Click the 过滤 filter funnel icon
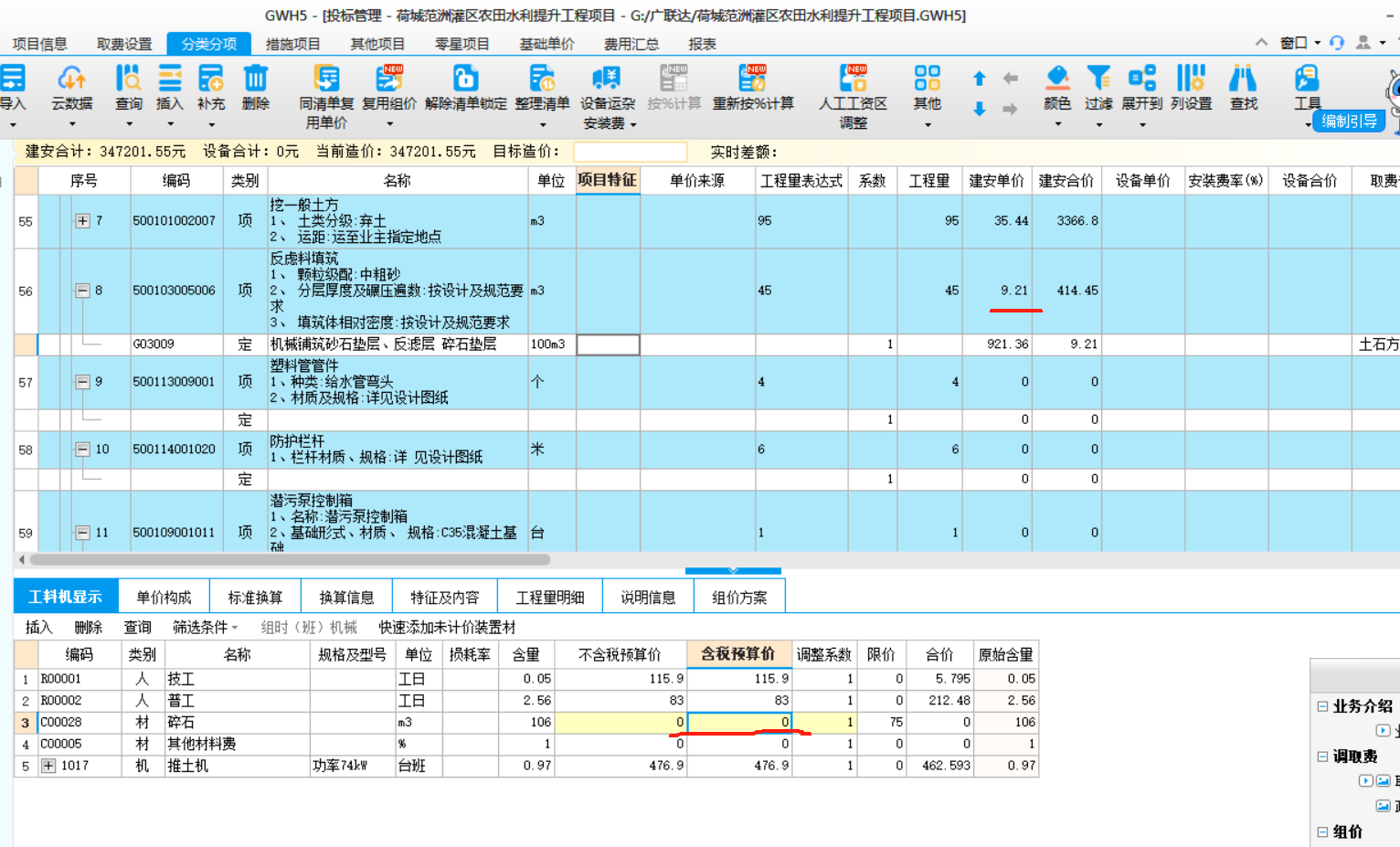 (x=1098, y=79)
